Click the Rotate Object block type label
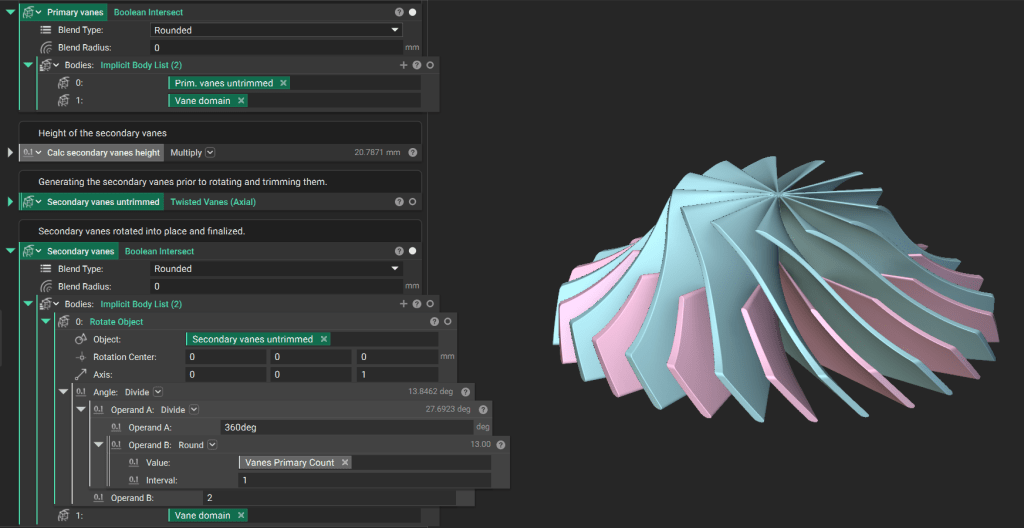The height and width of the screenshot is (528, 1024). [116, 322]
